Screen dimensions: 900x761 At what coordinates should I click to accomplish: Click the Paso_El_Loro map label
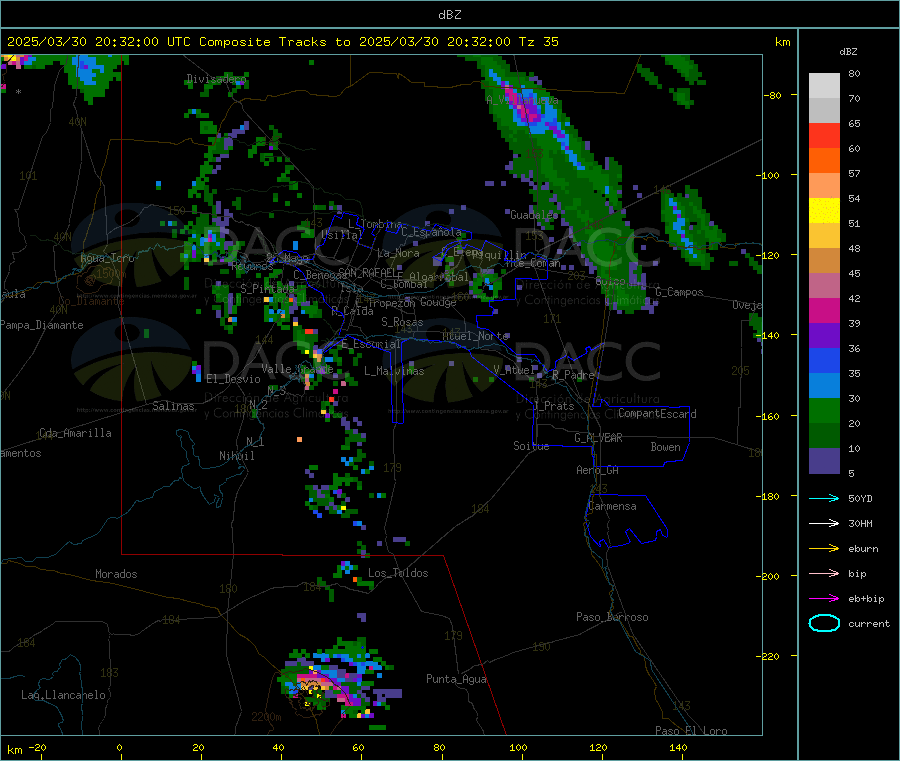(x=691, y=731)
